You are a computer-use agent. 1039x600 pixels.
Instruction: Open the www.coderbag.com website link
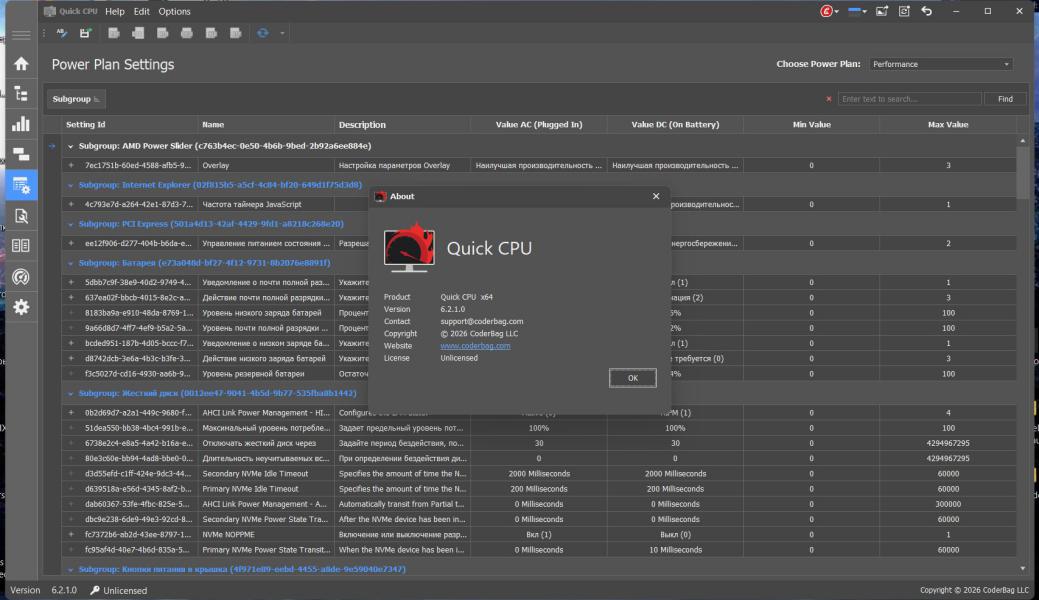point(475,346)
